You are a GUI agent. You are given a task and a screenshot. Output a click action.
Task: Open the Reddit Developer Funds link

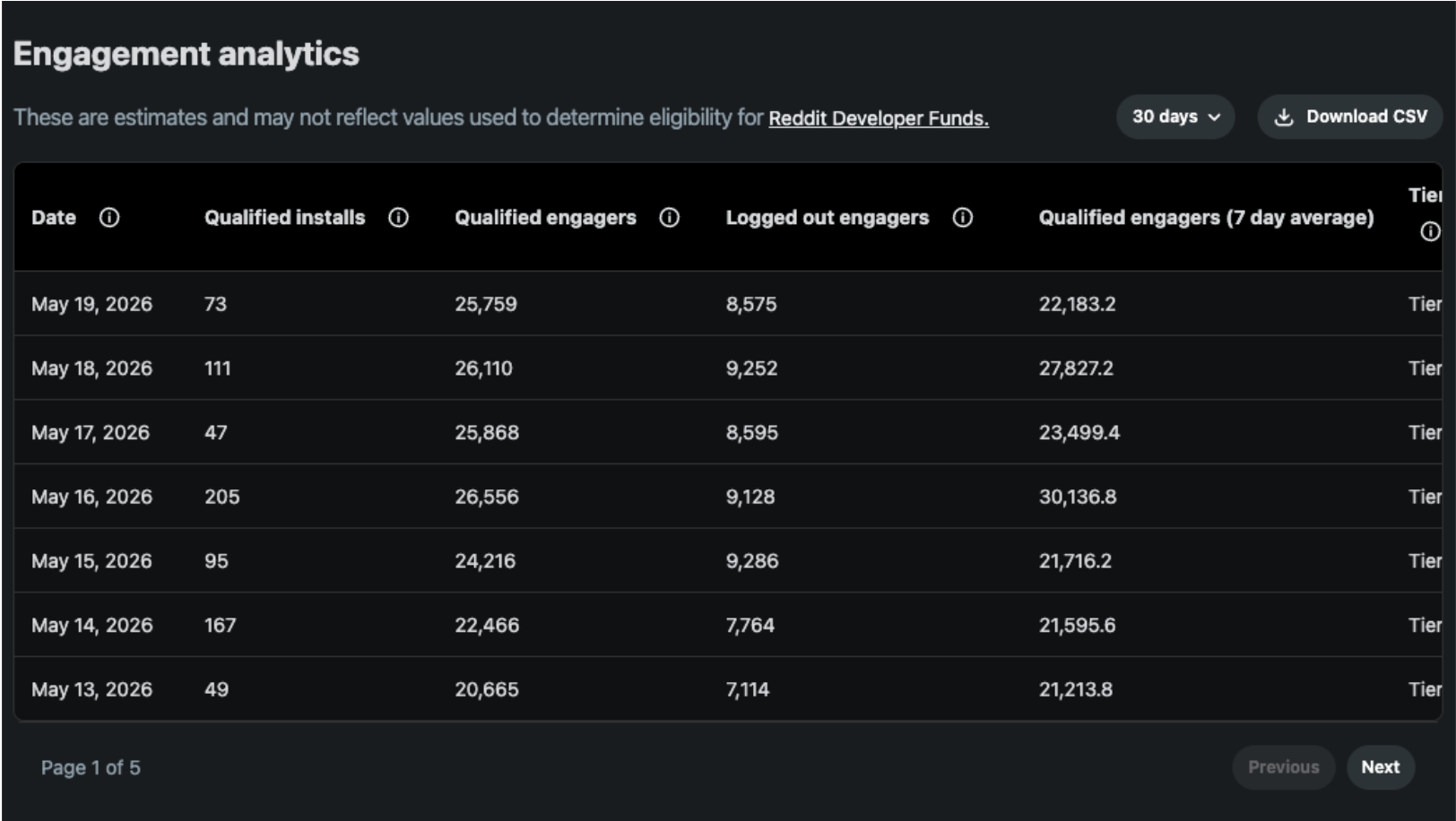[879, 118]
